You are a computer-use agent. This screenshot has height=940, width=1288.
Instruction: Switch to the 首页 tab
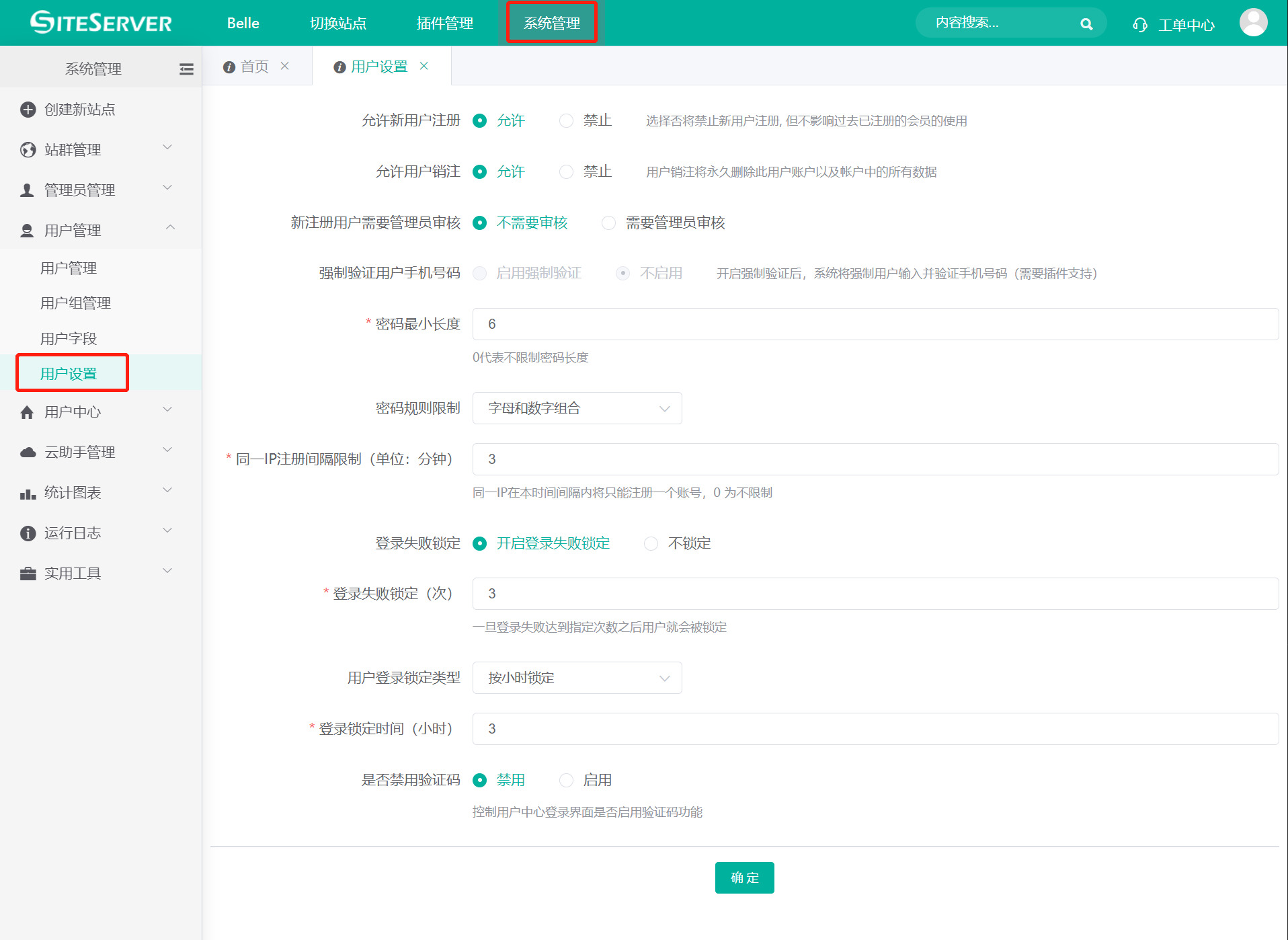pos(255,66)
